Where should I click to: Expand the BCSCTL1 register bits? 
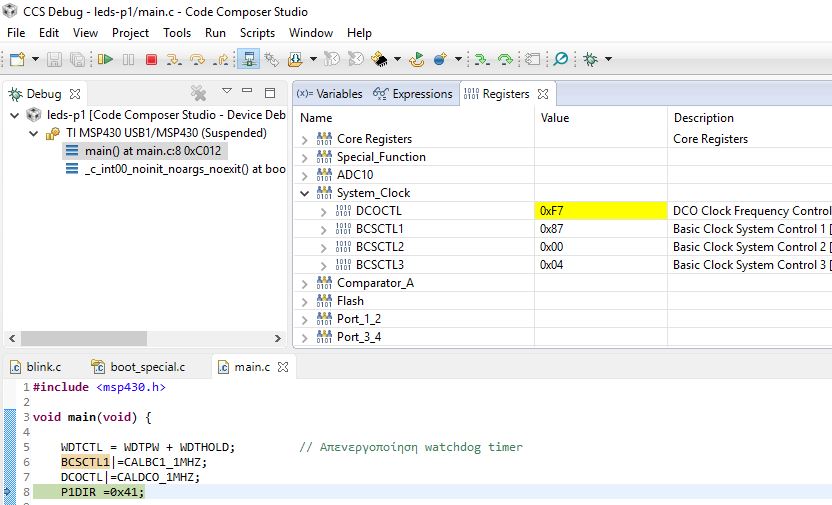click(324, 230)
